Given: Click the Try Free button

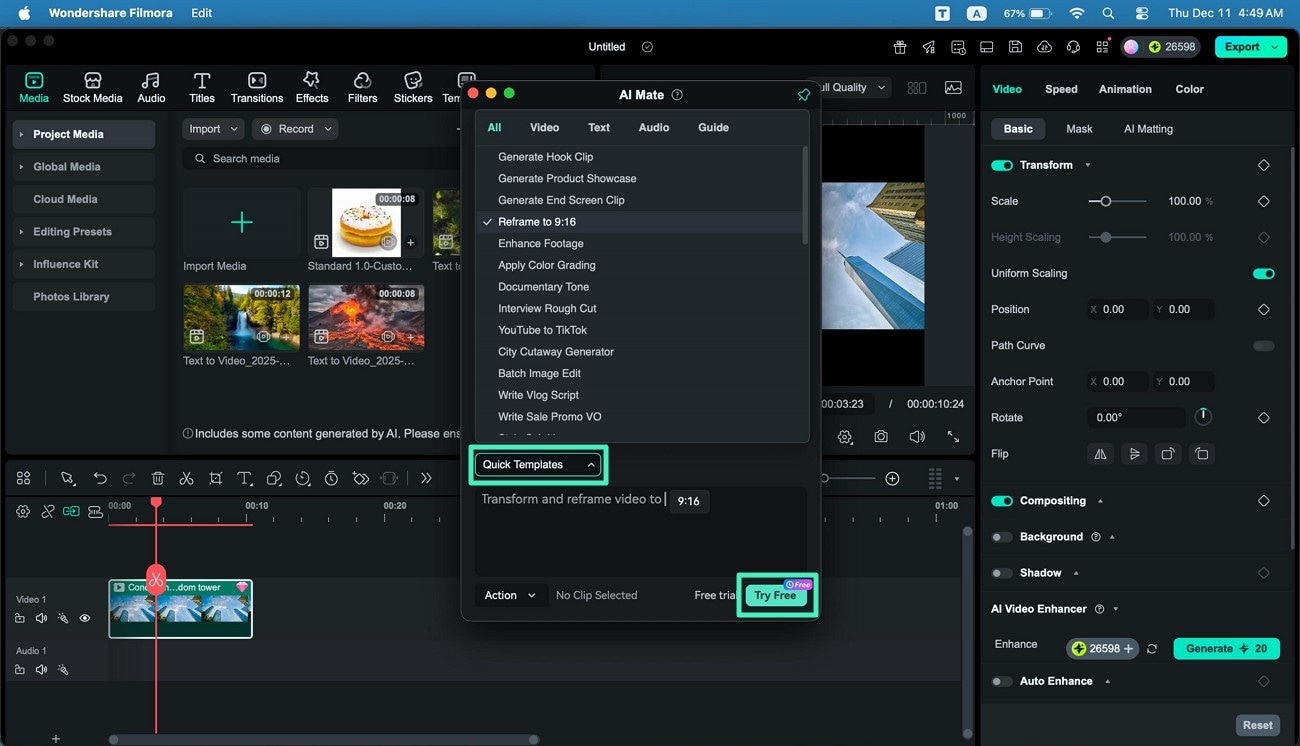Looking at the screenshot, I should click(776, 595).
